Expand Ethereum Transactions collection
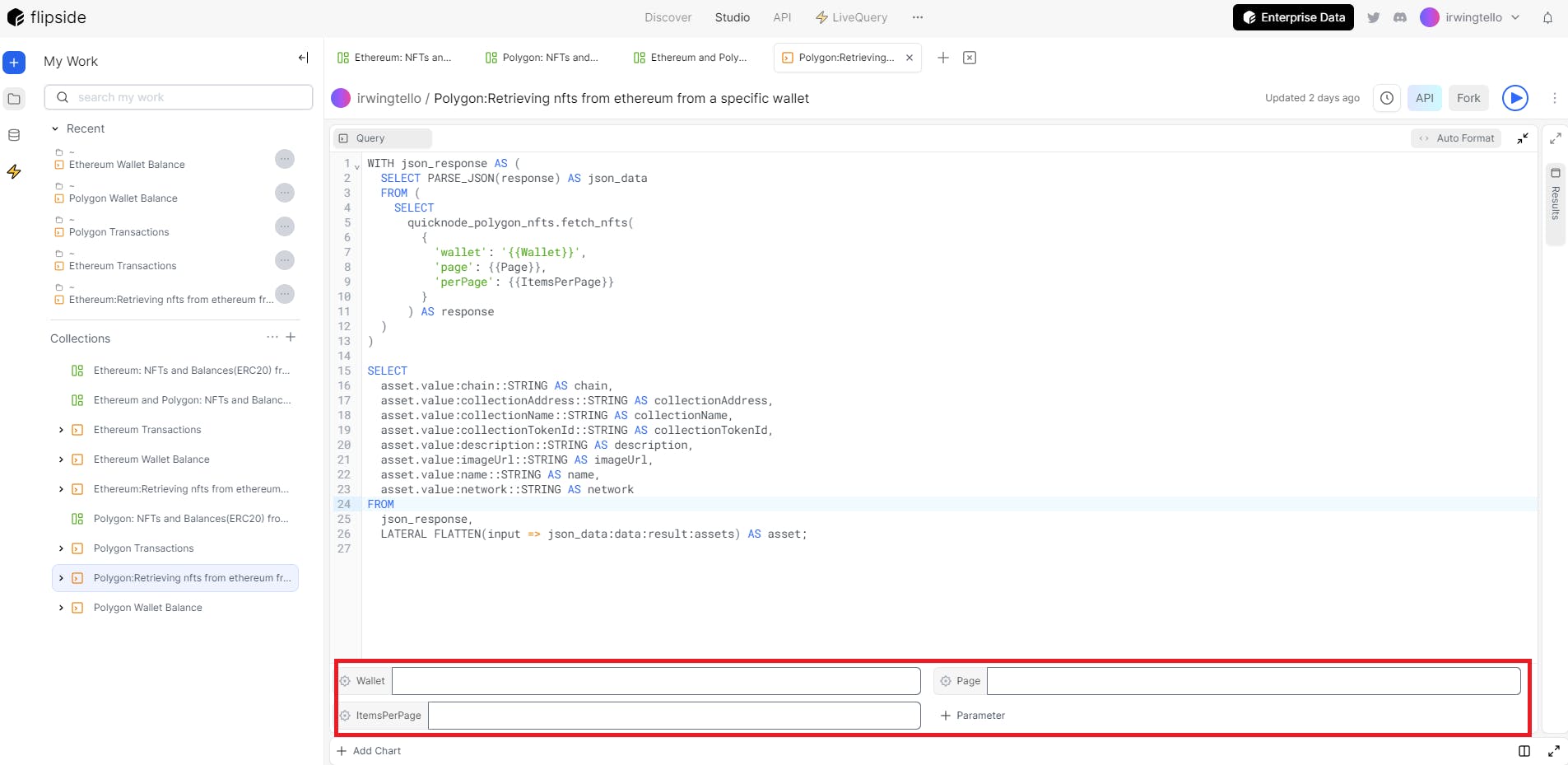Screen dimensions: 1568x765 coord(61,430)
